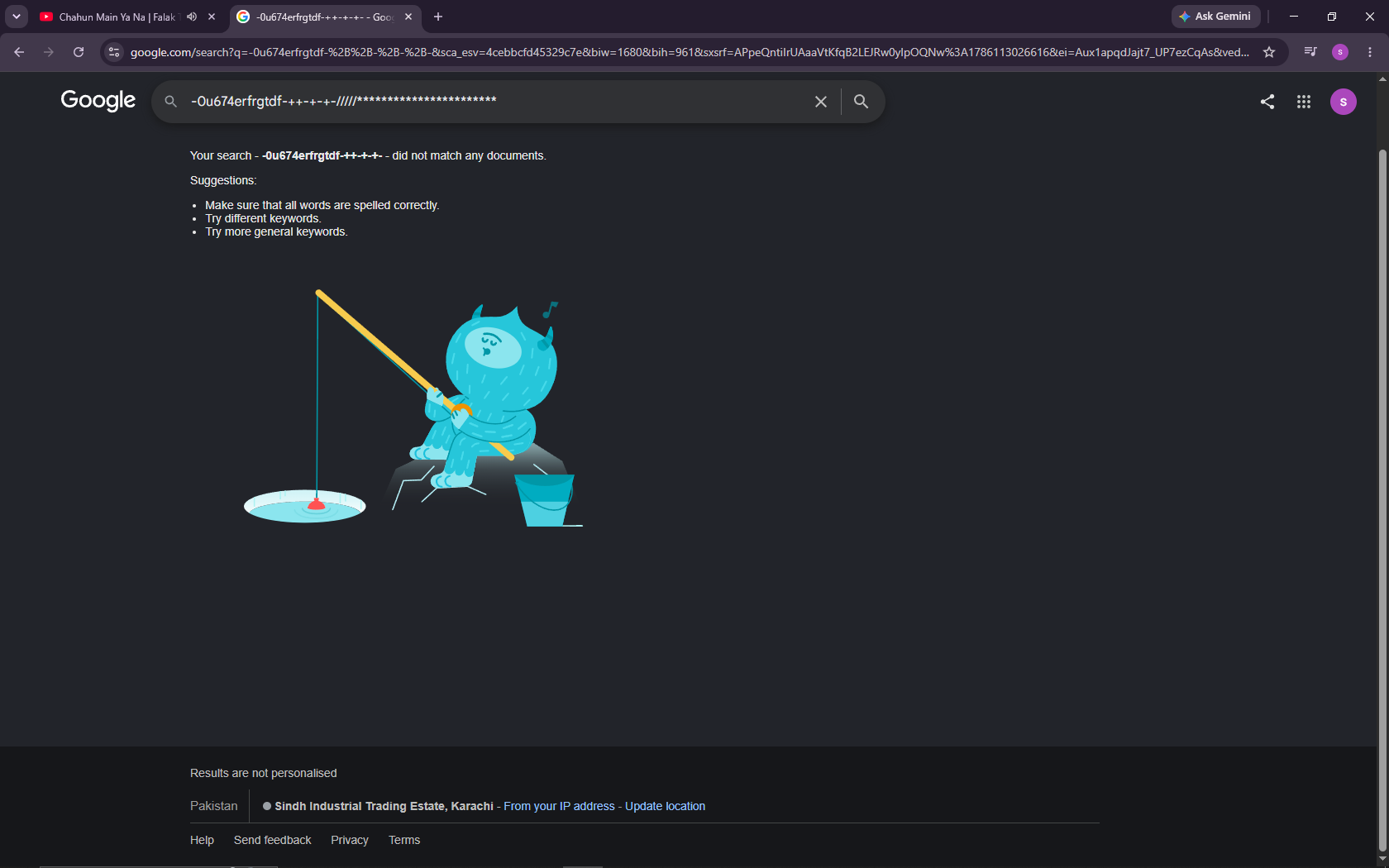Close the YouTube tab
This screenshot has width=1389, height=868.
[x=212, y=17]
